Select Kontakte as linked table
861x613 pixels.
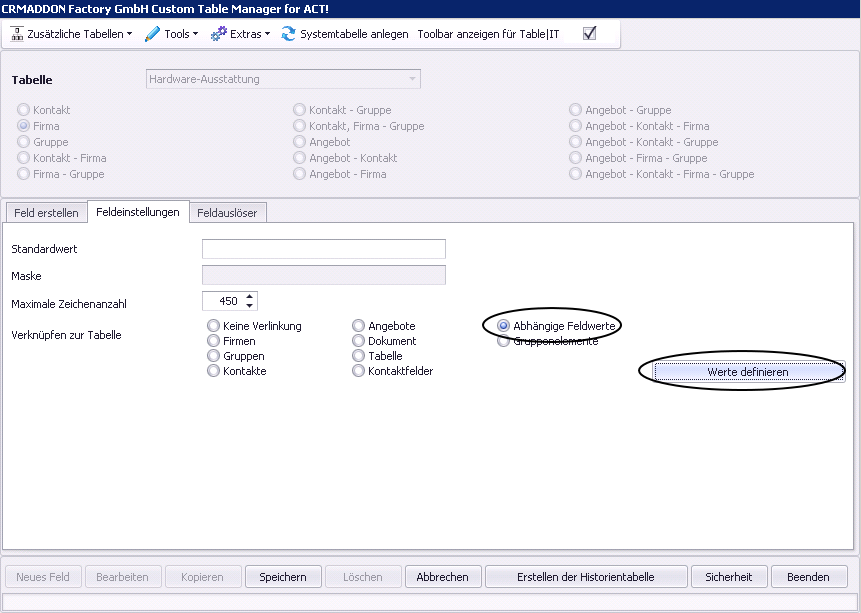213,371
